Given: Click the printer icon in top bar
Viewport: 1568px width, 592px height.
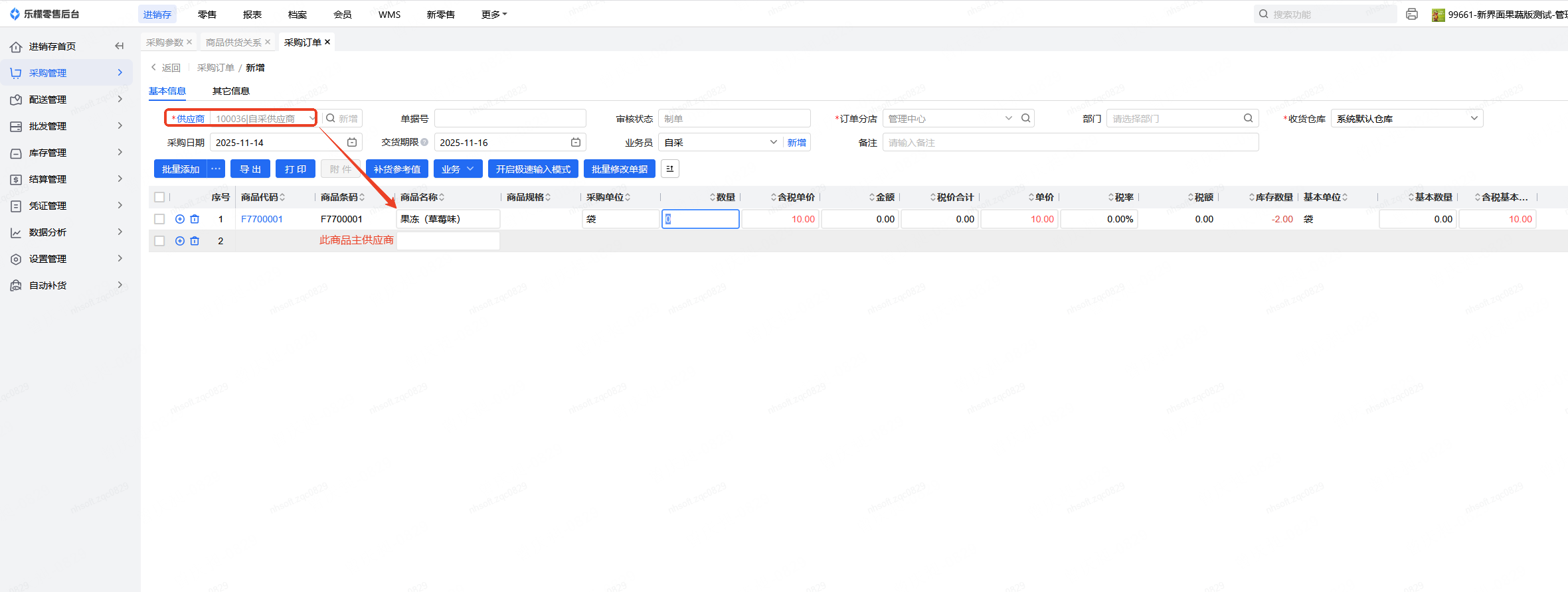Looking at the screenshot, I should pos(1412,14).
